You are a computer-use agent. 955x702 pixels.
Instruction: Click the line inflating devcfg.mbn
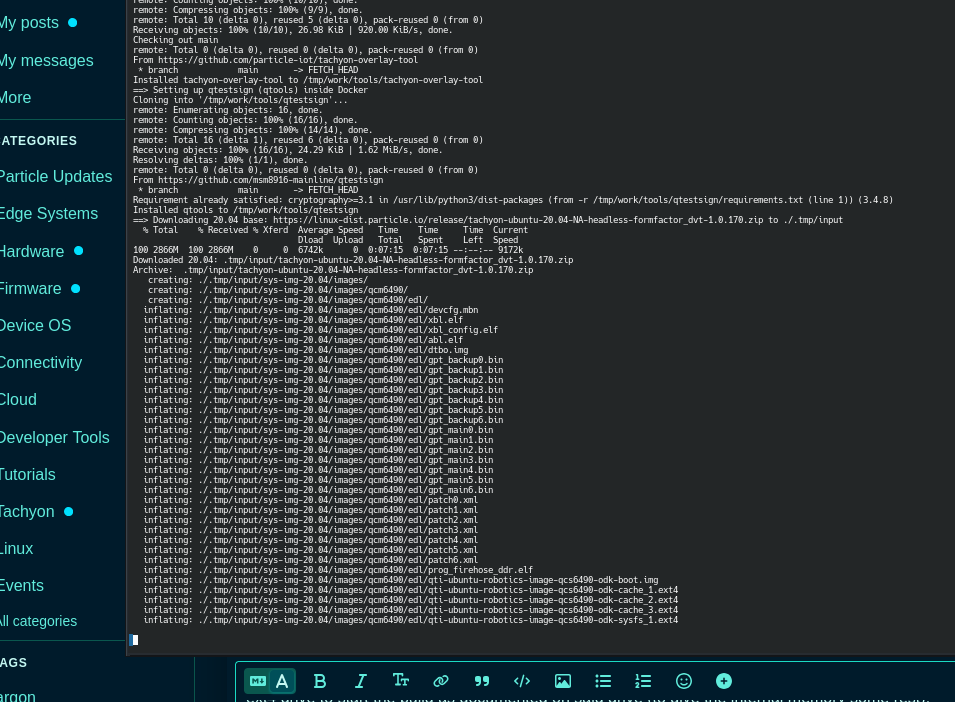point(311,310)
